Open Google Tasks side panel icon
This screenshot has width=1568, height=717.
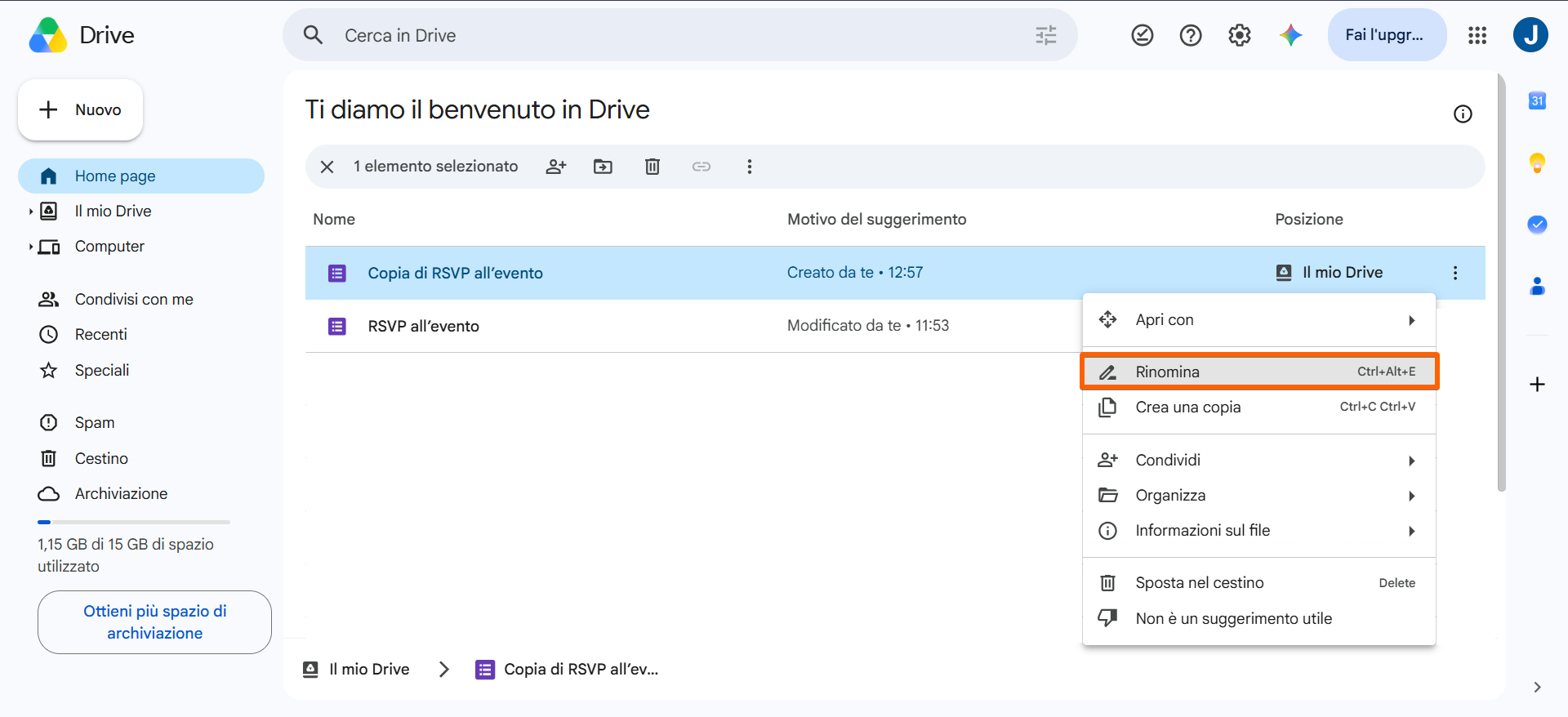point(1537,224)
